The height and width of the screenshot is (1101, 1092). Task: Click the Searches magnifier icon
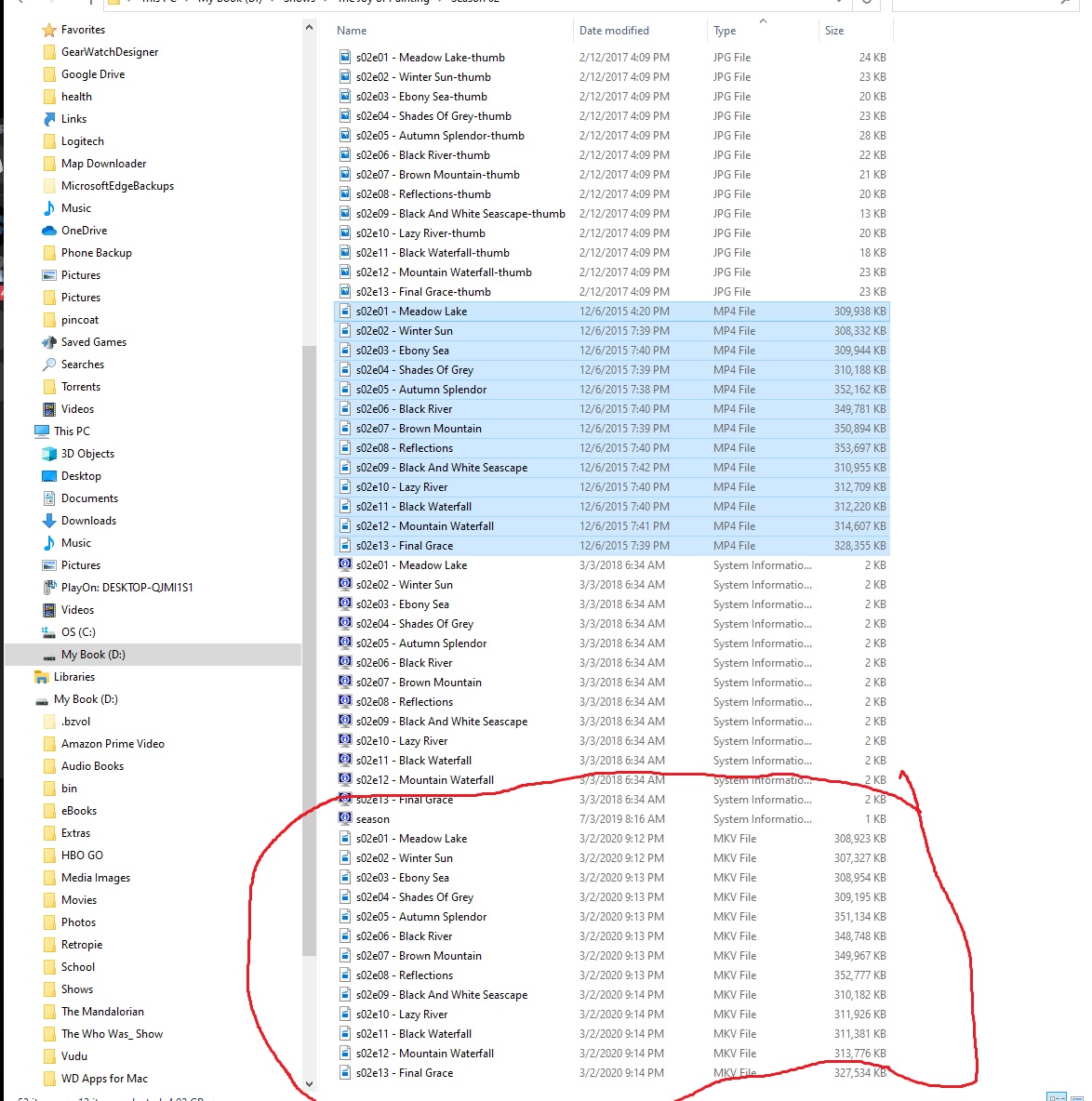pos(48,365)
